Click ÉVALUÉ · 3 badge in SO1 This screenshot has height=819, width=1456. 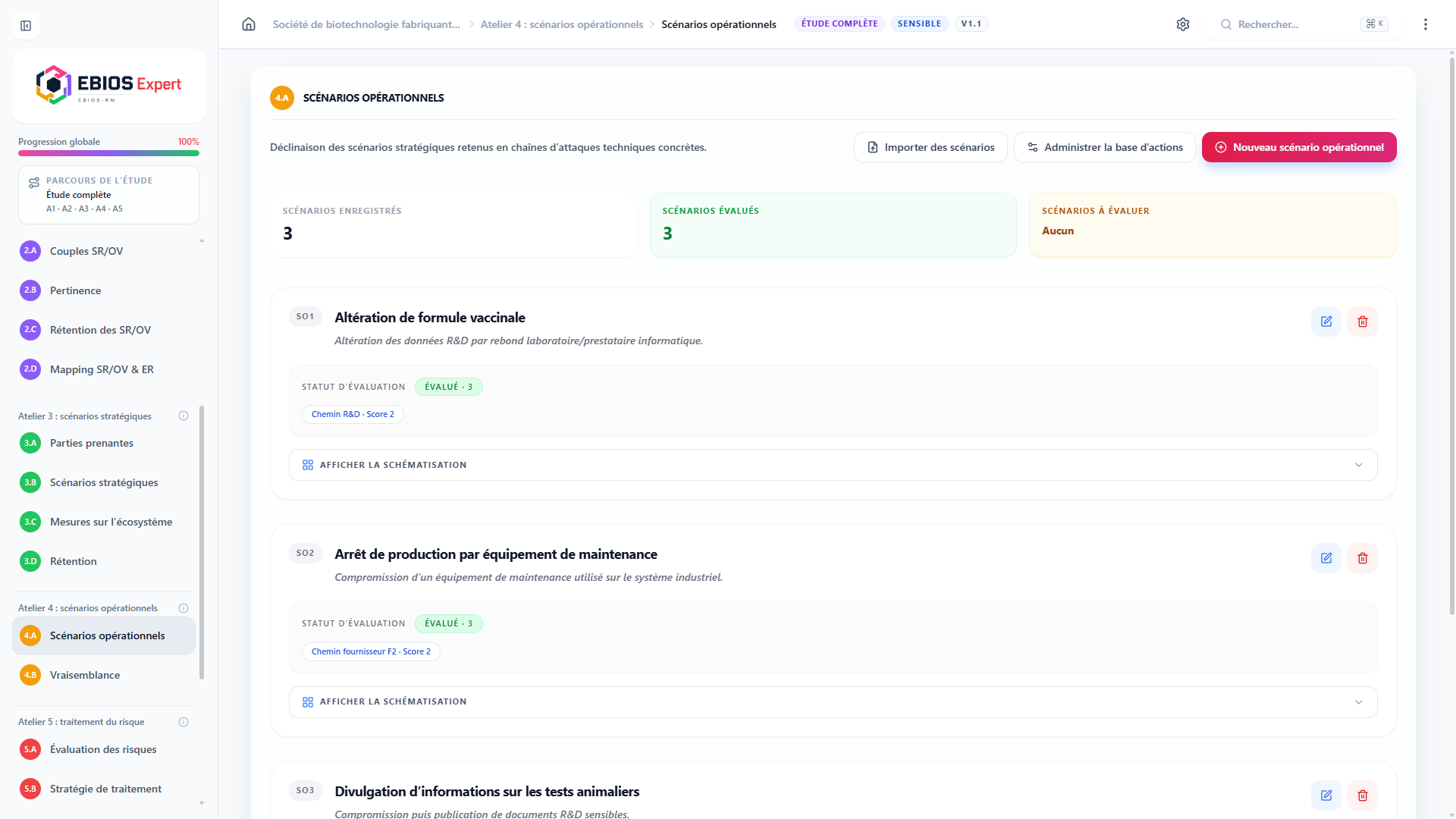coord(449,387)
